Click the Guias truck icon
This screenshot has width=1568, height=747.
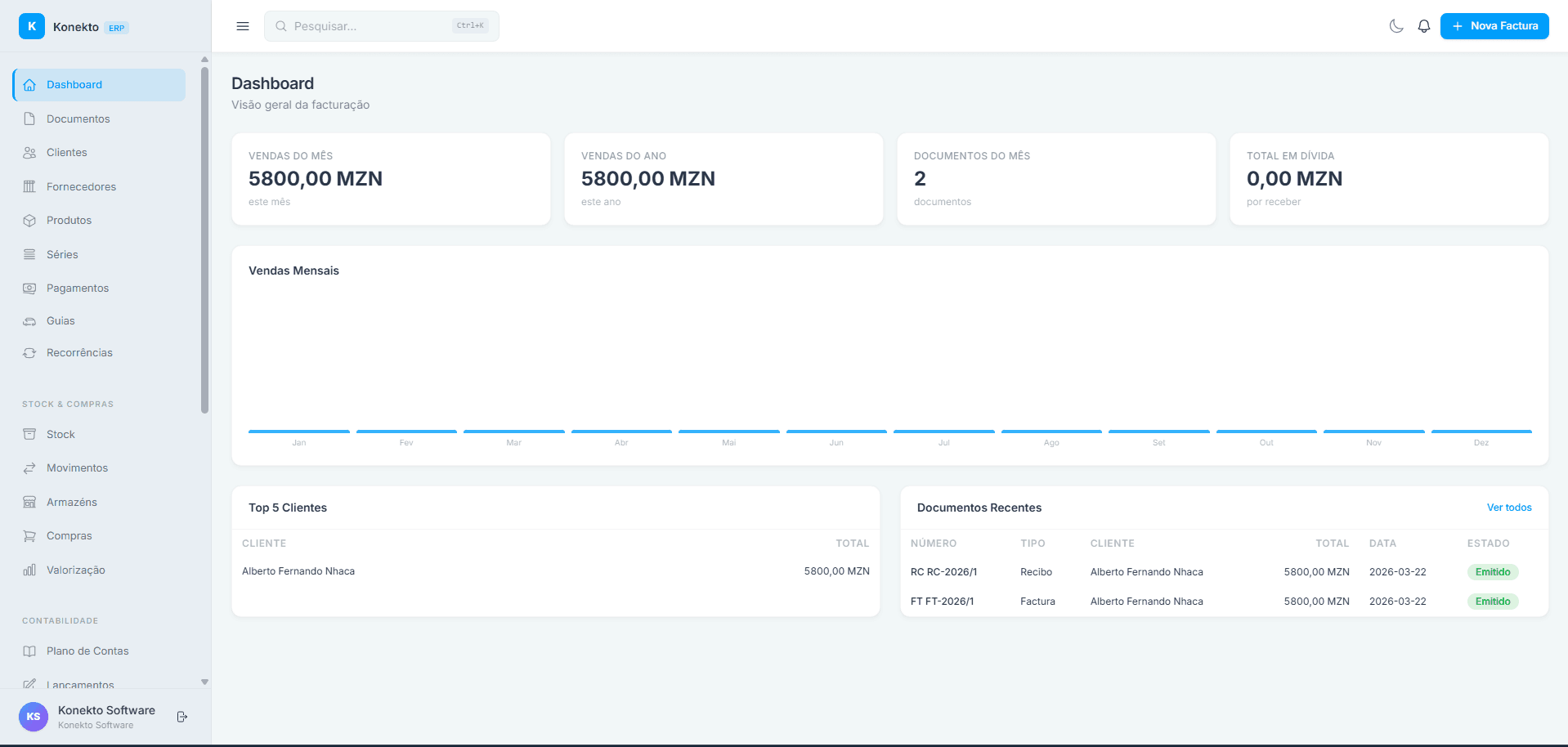click(29, 321)
